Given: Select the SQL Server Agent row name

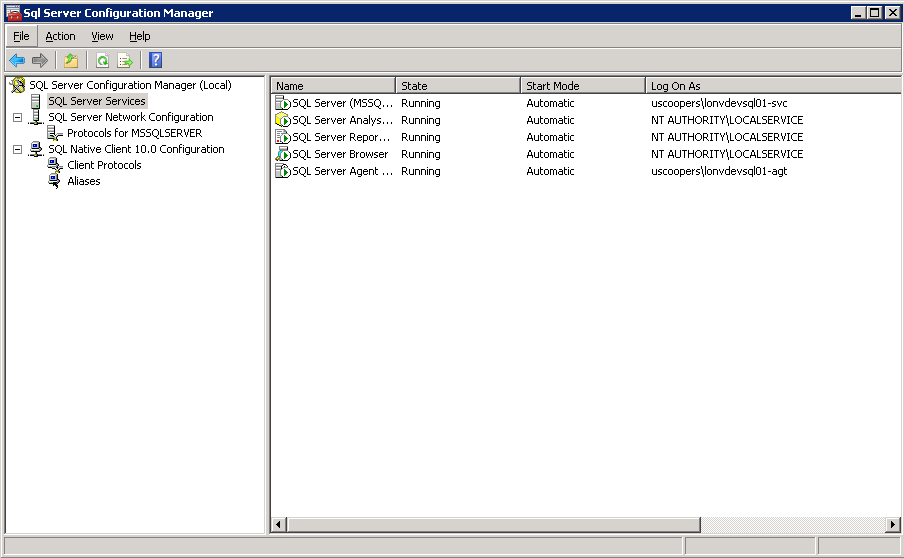Looking at the screenshot, I should (342, 171).
